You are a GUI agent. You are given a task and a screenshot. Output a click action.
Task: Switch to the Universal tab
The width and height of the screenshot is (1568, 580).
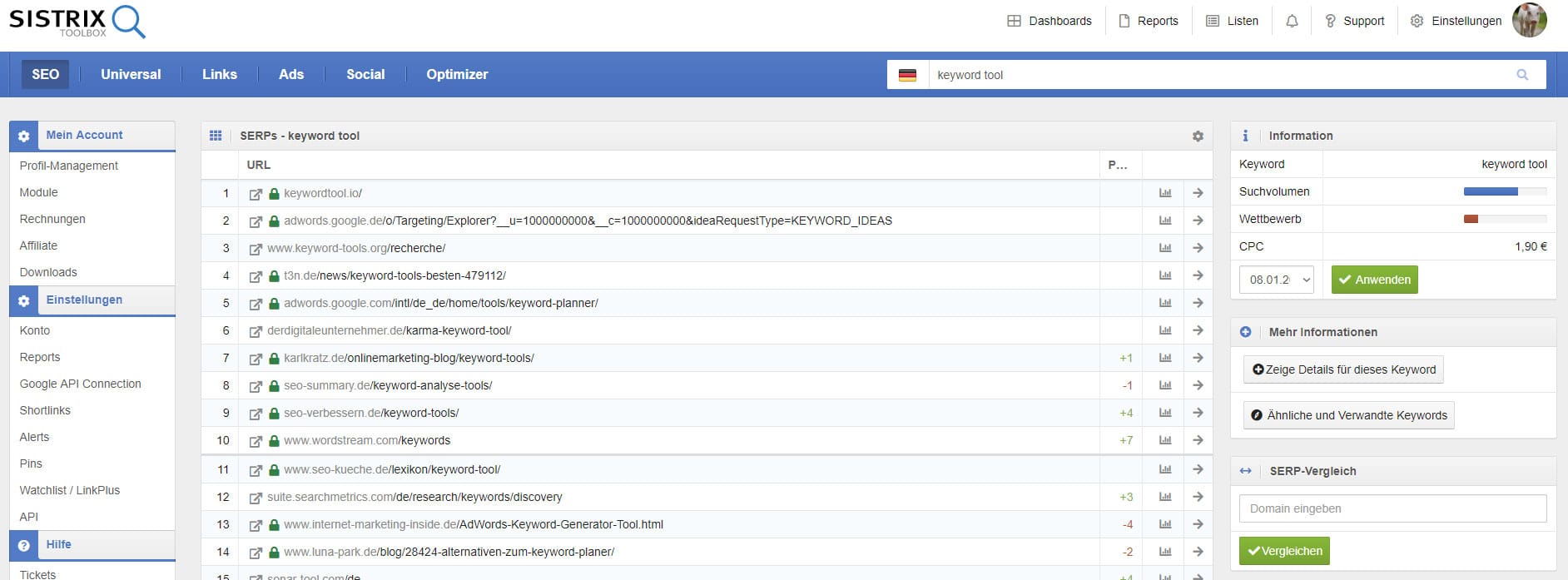131,74
